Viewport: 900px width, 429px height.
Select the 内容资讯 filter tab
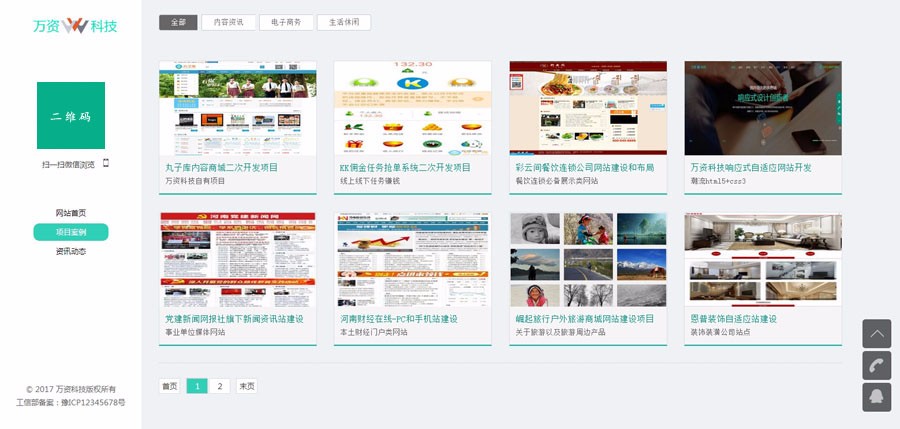(228, 22)
